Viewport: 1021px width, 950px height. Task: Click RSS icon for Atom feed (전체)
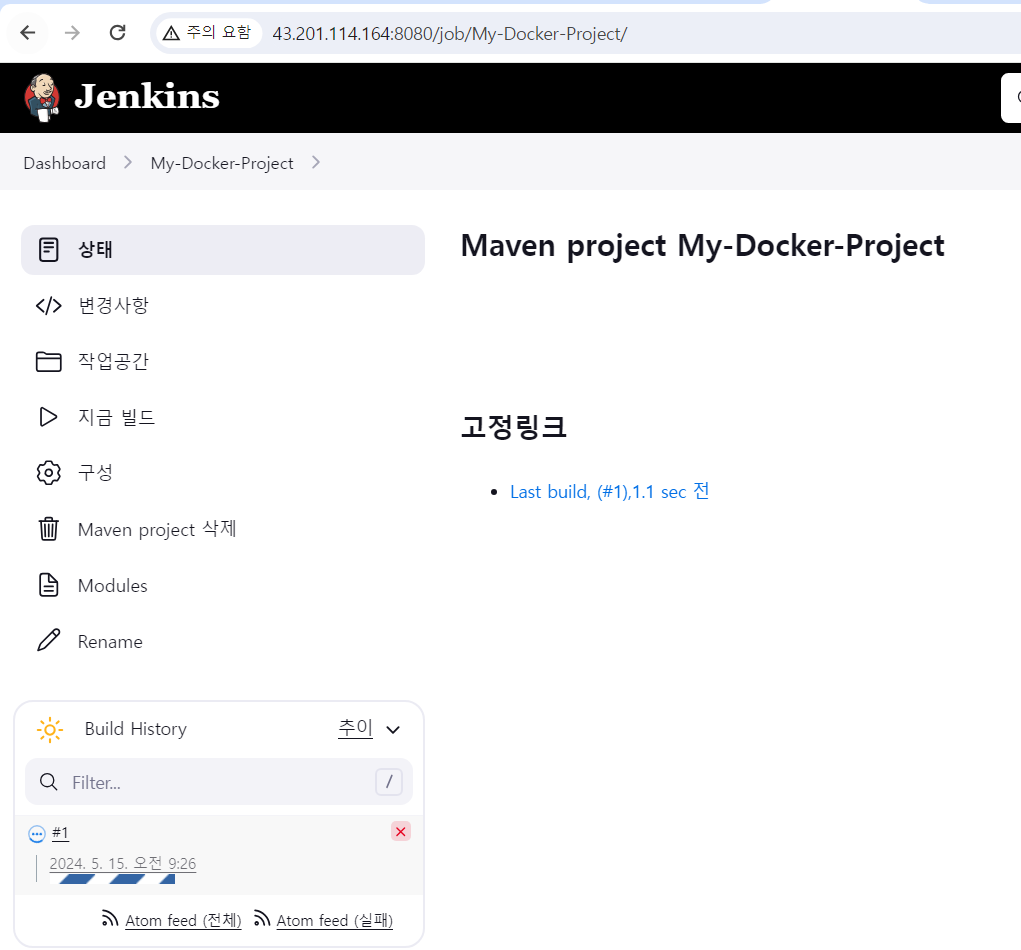(x=109, y=918)
